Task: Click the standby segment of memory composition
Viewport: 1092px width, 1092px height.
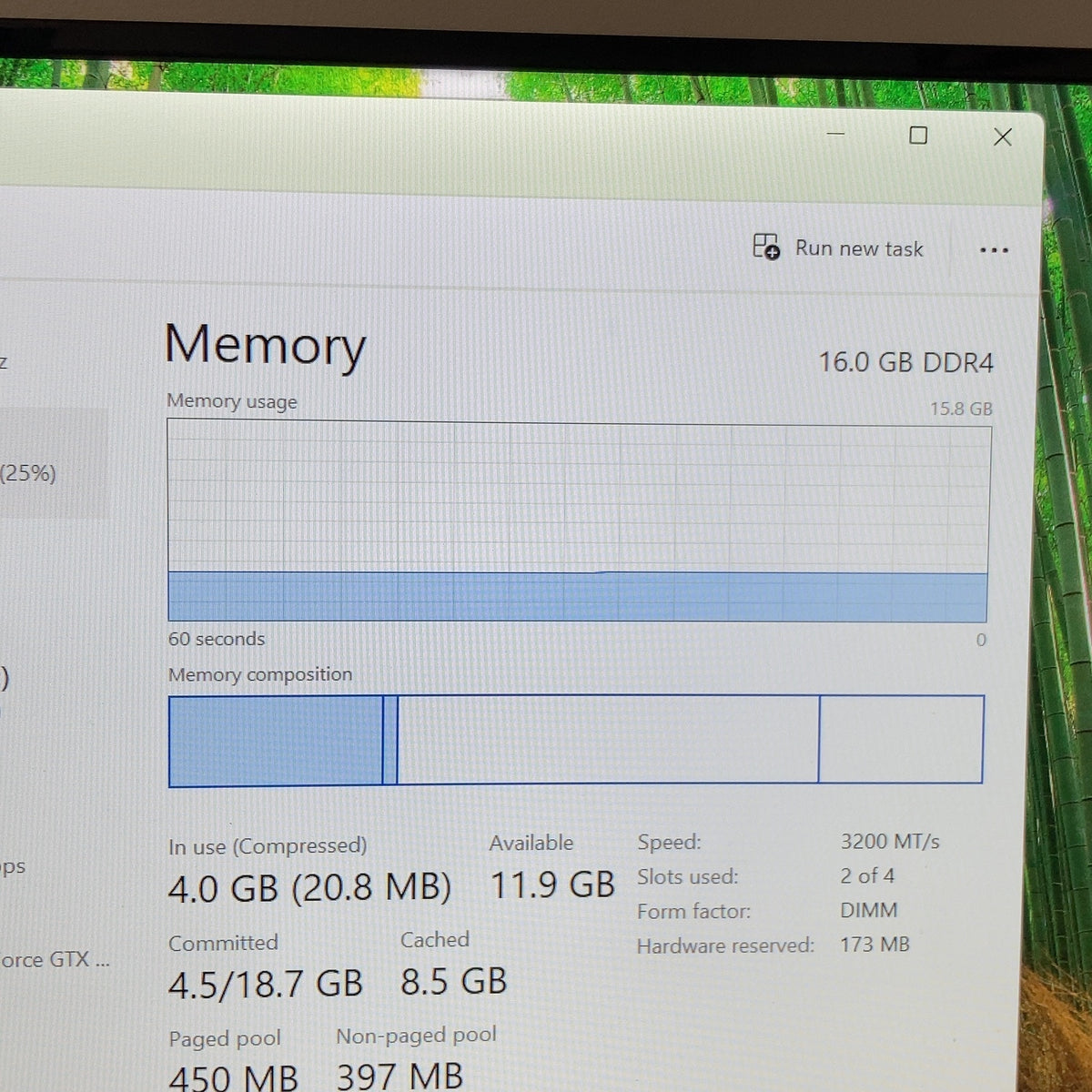Action: pos(608,739)
